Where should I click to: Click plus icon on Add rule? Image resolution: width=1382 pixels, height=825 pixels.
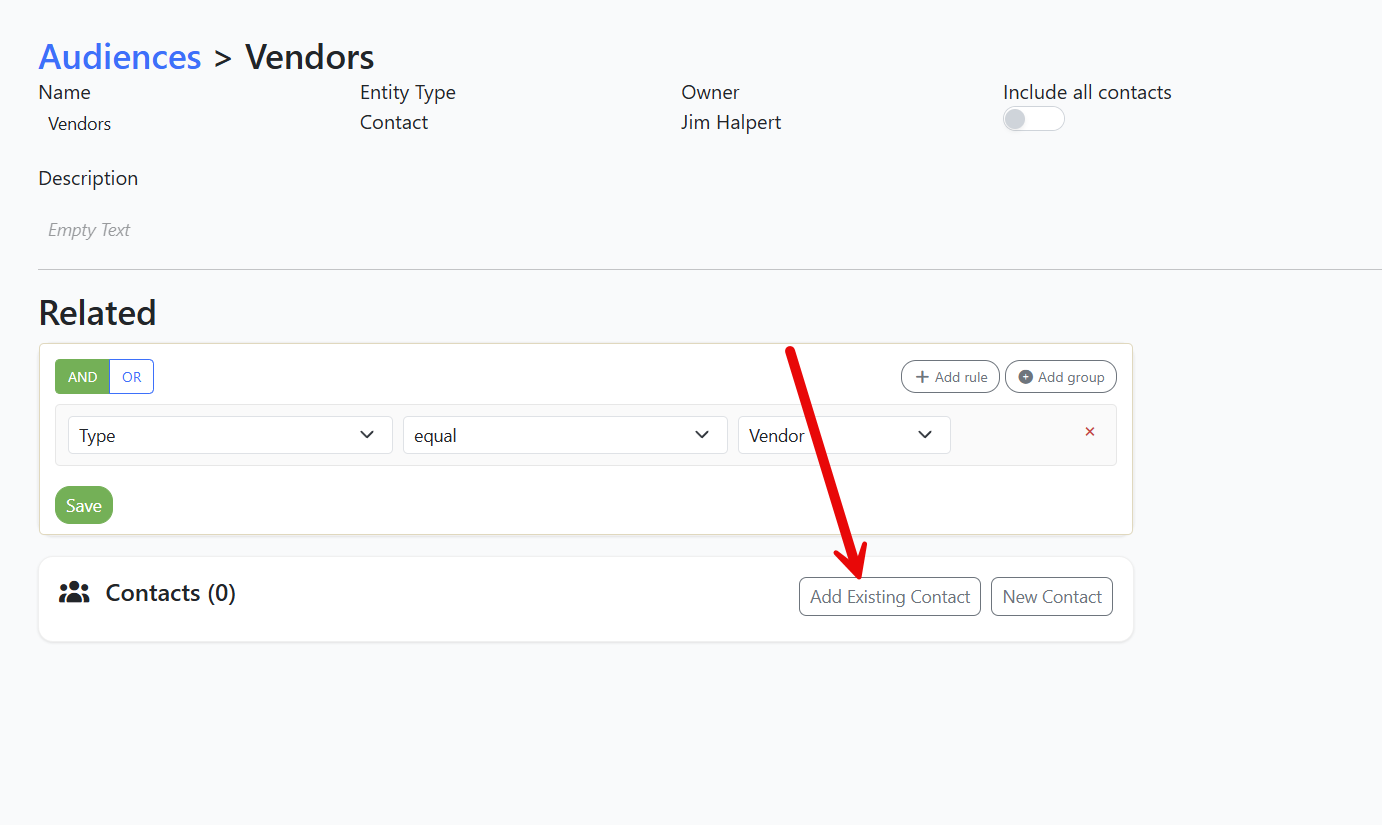(x=922, y=377)
